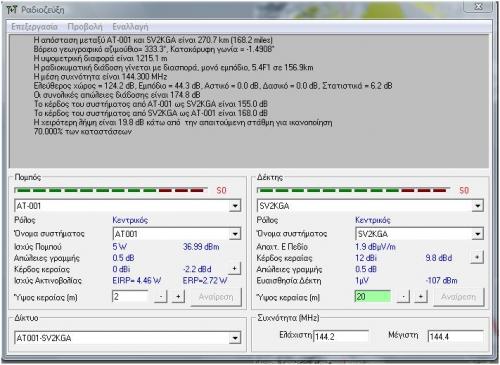This screenshot has height=365, width=500.
Task: Click the minimum frequency field 144.2
Action: [341, 336]
